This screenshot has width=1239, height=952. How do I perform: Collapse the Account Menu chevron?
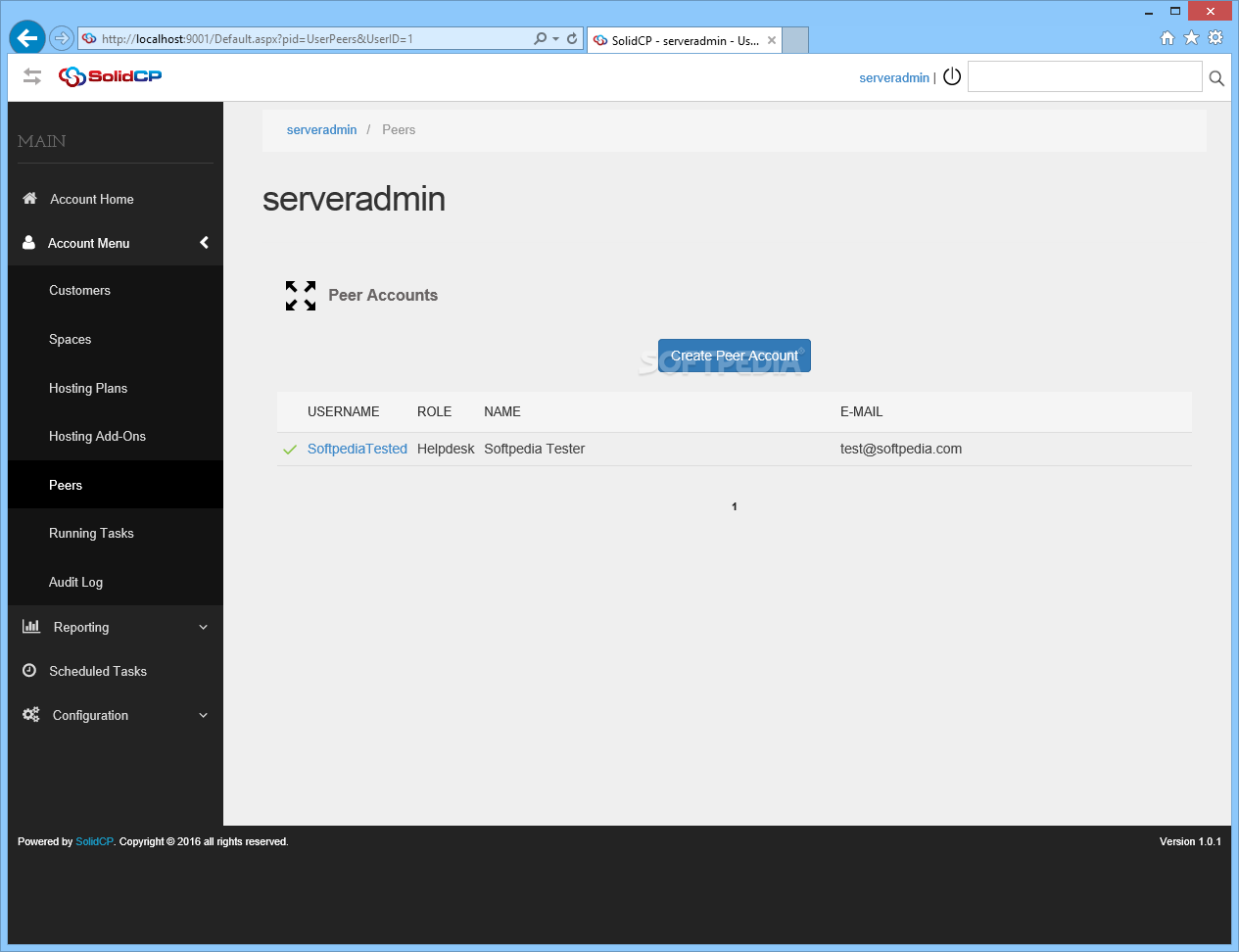click(204, 242)
